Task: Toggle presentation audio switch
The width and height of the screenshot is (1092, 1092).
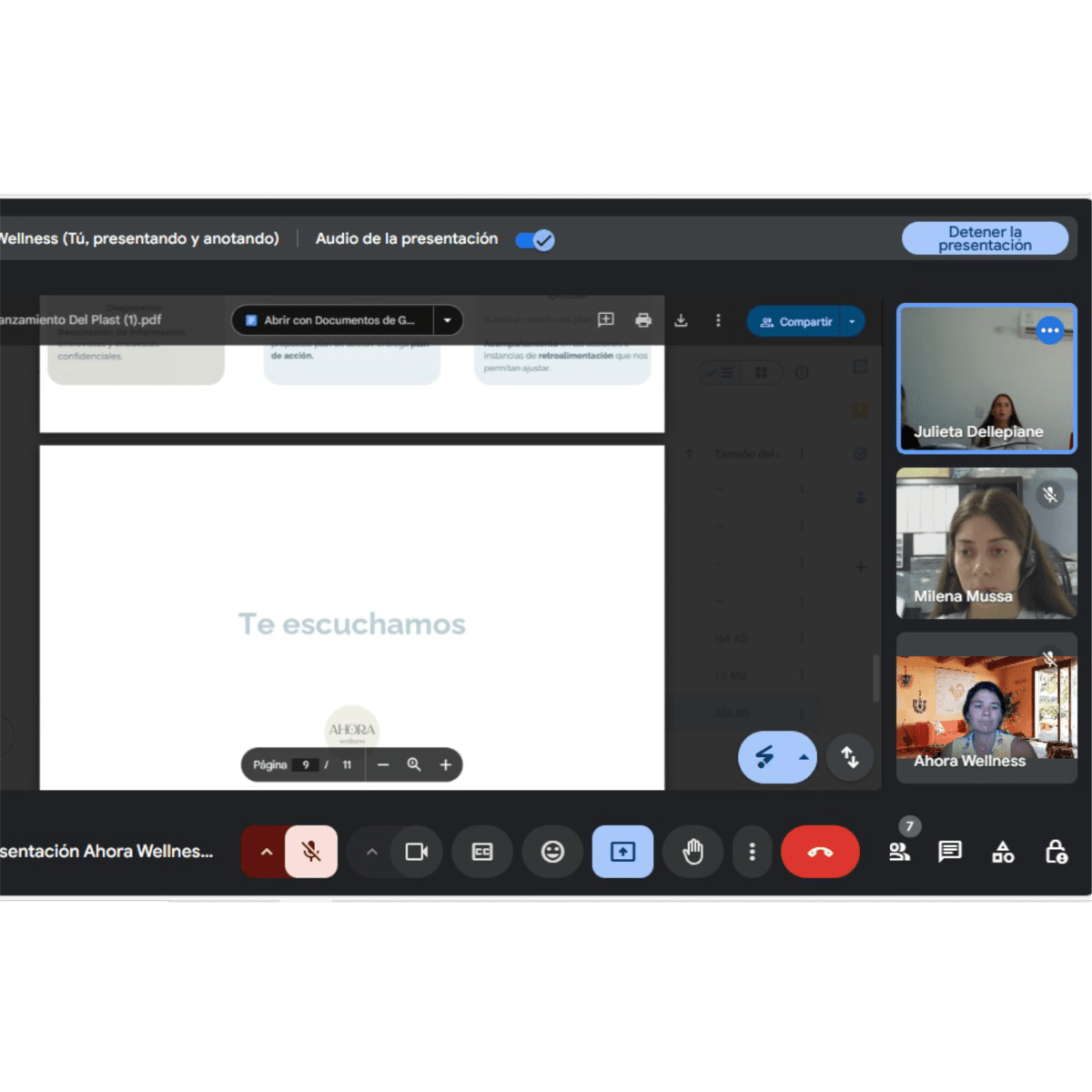Action: click(x=535, y=240)
